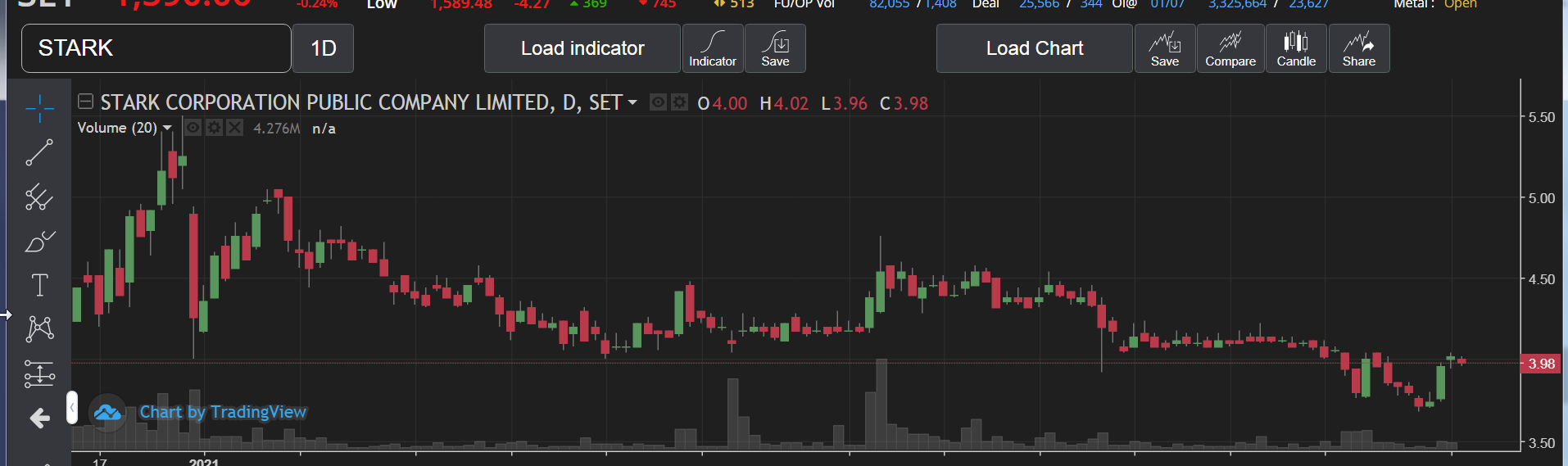Toggle the Volume indicator eye visibility

[x=193, y=128]
